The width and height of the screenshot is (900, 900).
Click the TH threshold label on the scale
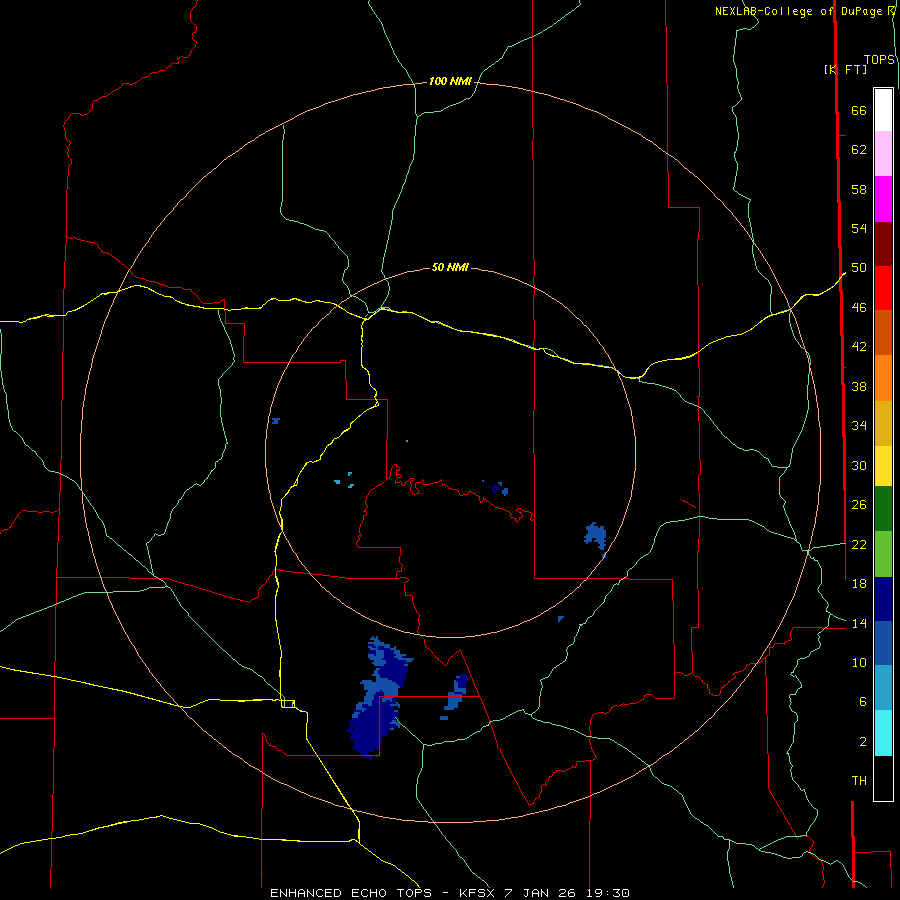pyautogui.click(x=859, y=781)
